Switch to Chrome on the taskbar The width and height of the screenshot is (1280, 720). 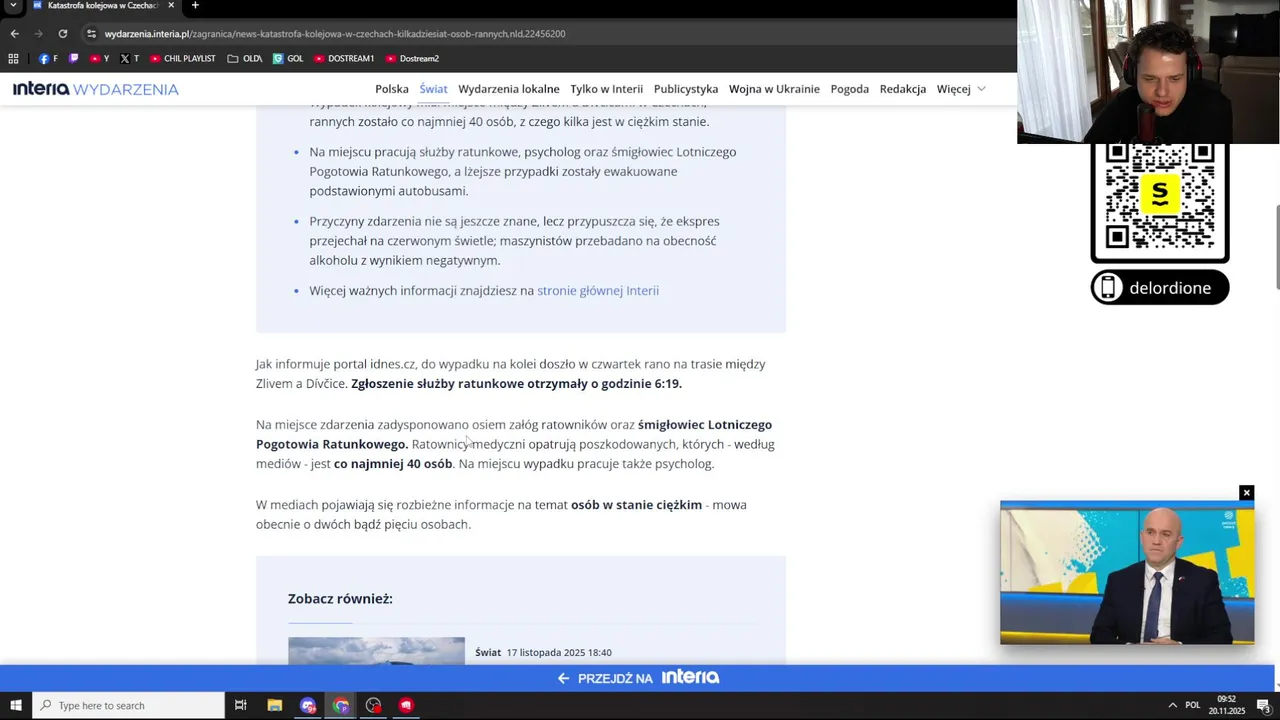341,706
